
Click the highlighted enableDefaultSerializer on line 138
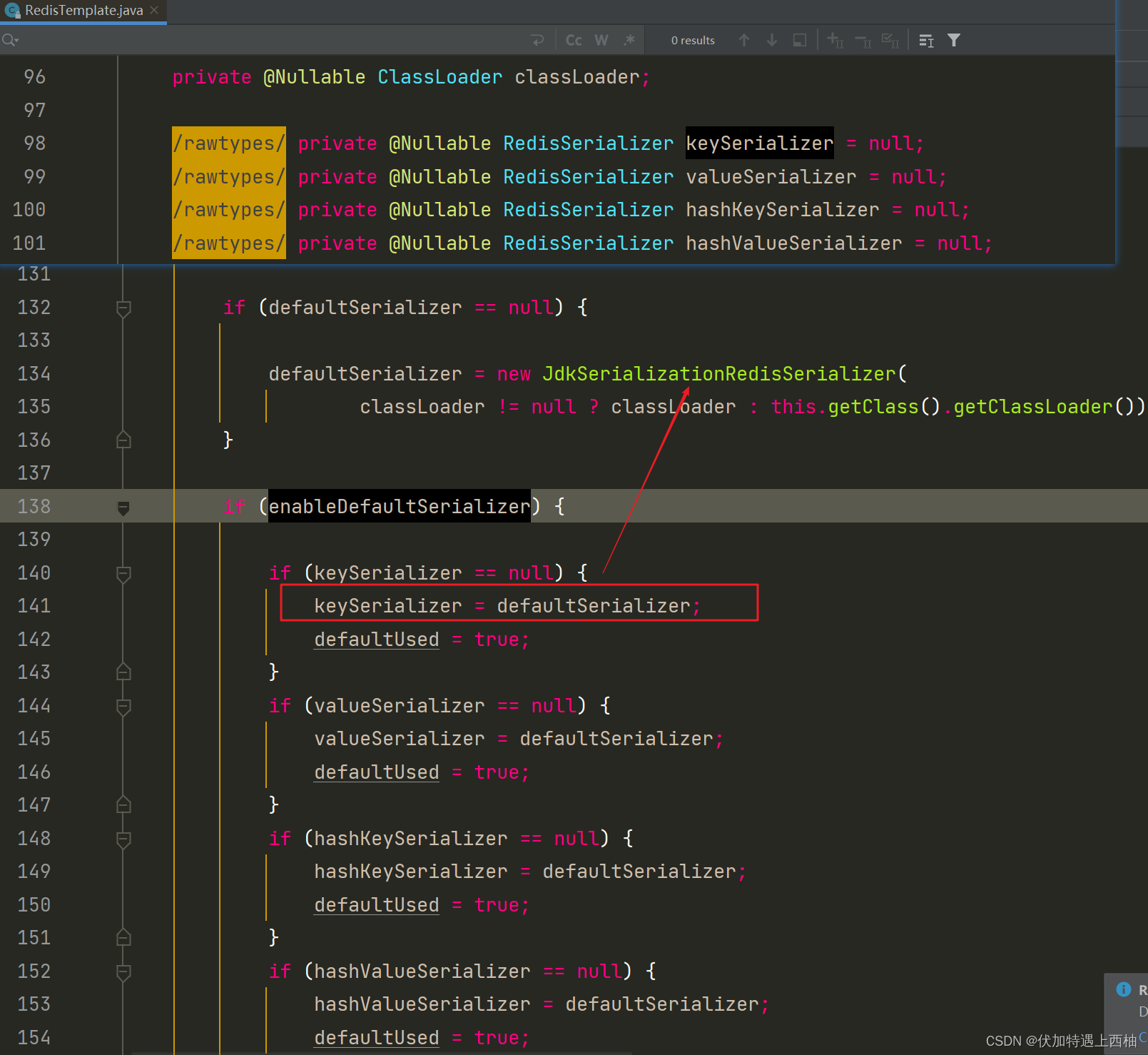399,506
